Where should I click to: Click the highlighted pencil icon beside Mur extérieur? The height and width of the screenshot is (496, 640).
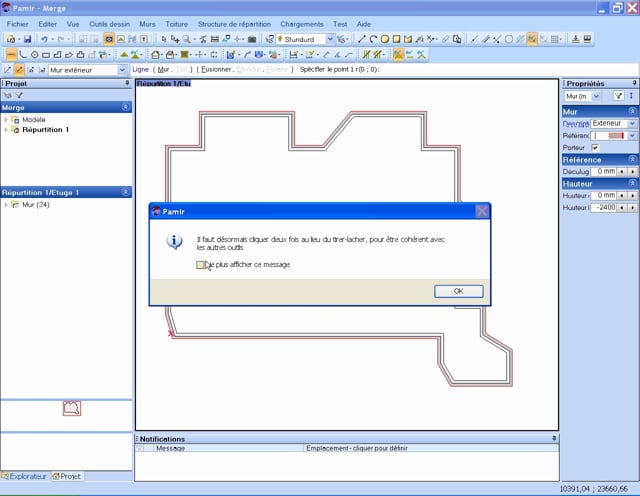point(19,70)
